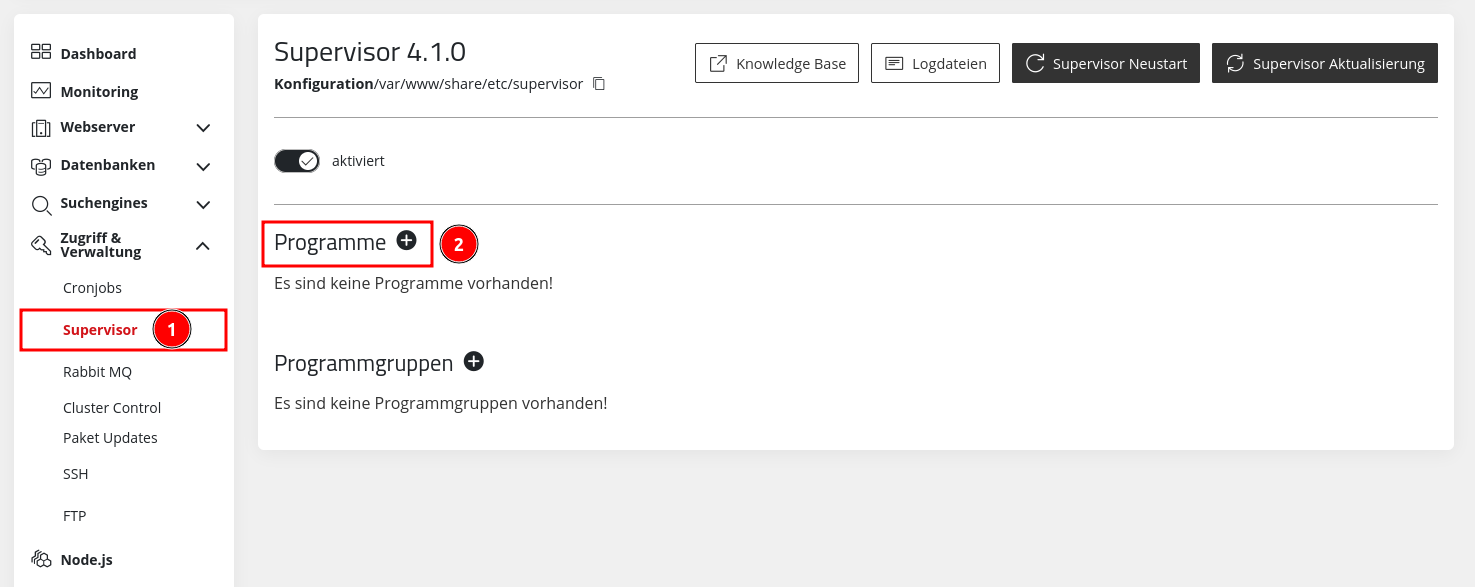Copy the configuration path with copy icon
This screenshot has width=1475, height=587.
pyautogui.click(x=599, y=84)
